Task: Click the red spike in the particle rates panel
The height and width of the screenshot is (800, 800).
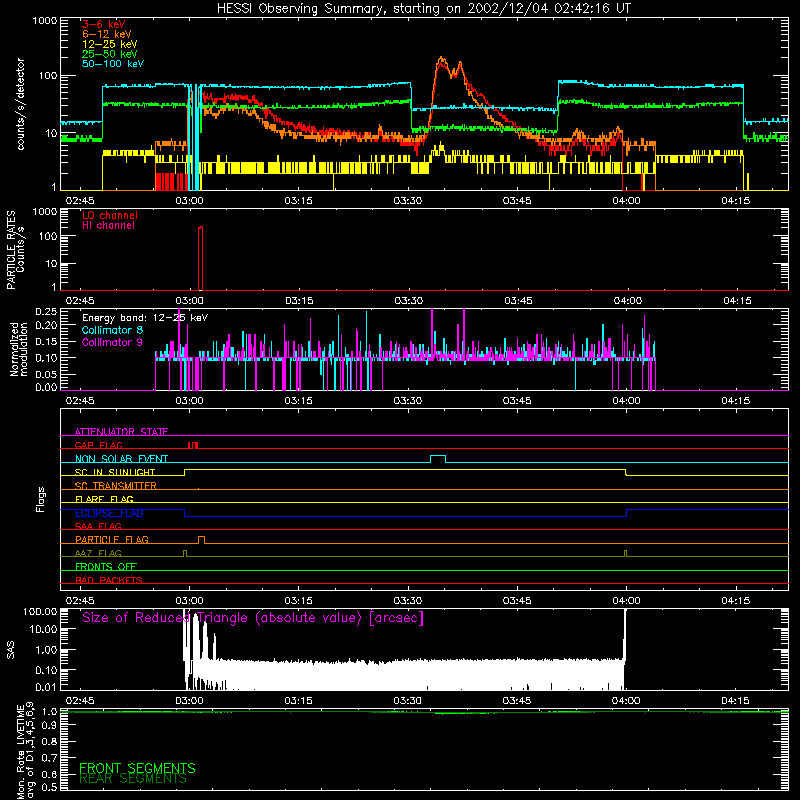Action: click(200, 258)
